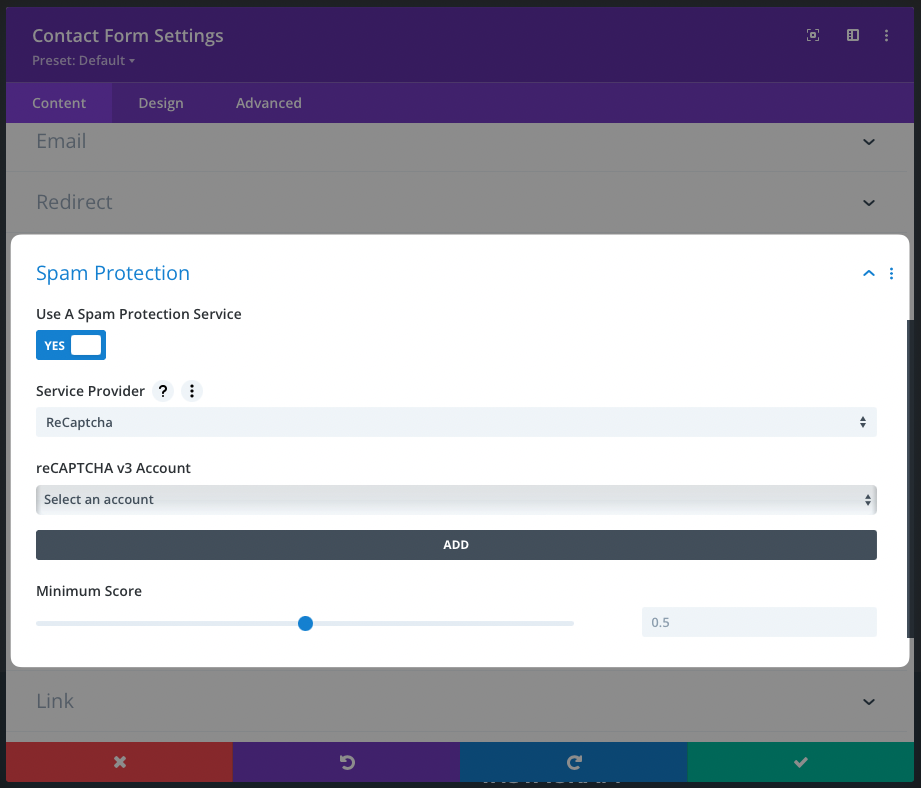Click the purple undo arrow icon
The width and height of the screenshot is (921, 788).
point(346,762)
